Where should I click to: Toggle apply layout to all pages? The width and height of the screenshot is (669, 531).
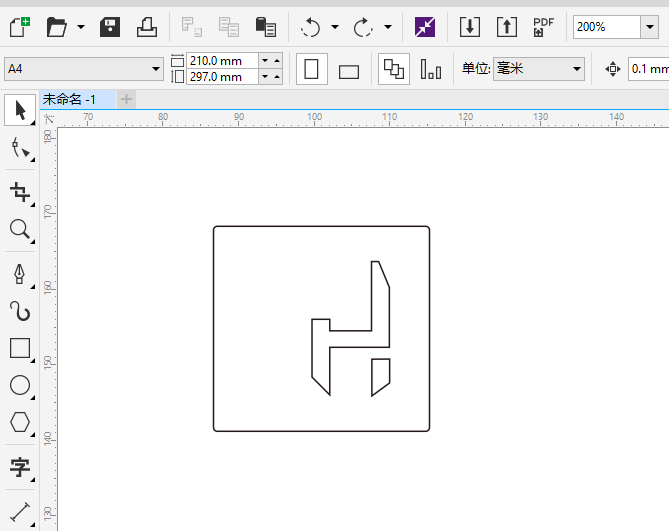394,70
